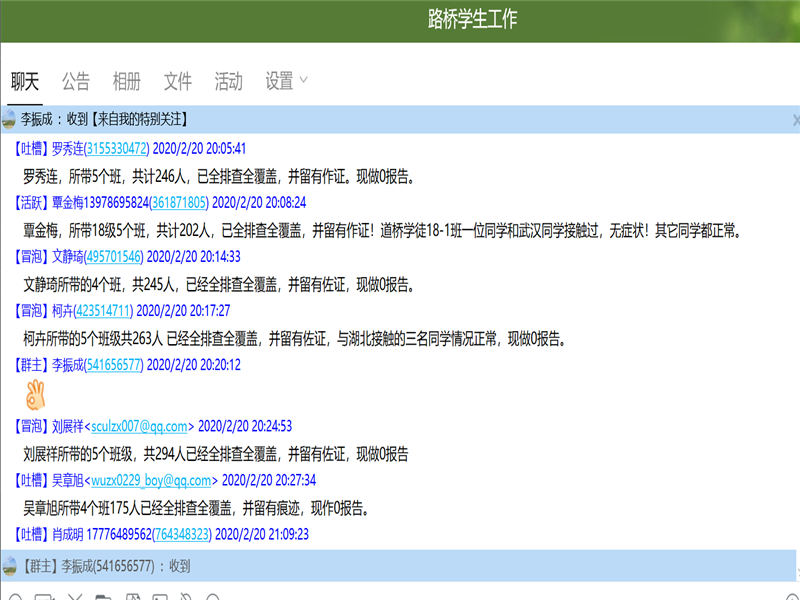This screenshot has width=800, height=600.
Task: Click the OK hand emoji in chat
Action: (36, 394)
